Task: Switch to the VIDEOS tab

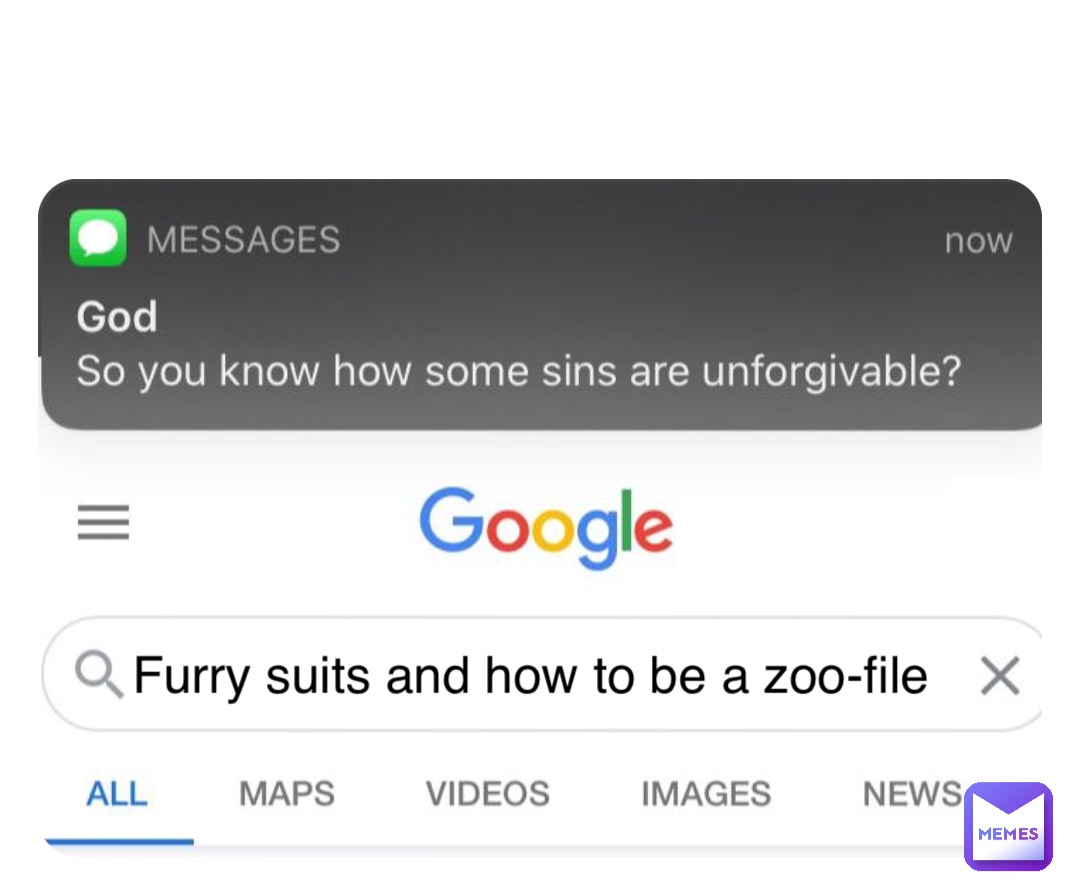Action: coord(487,793)
